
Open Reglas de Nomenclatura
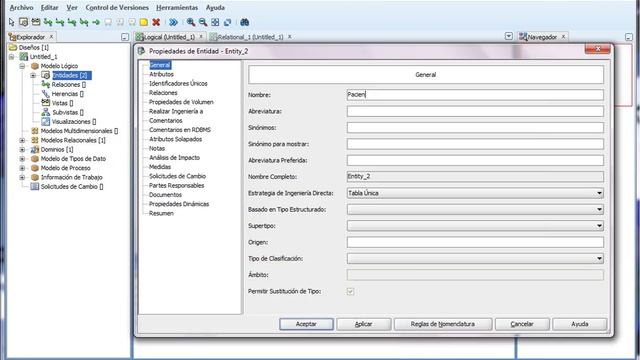click(443, 324)
